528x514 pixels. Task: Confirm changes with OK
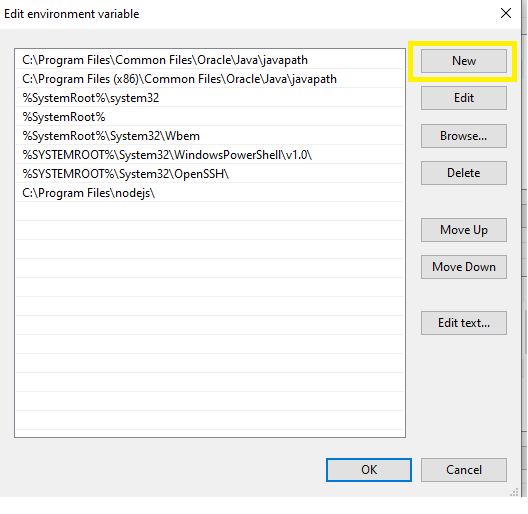pyautogui.click(x=369, y=470)
